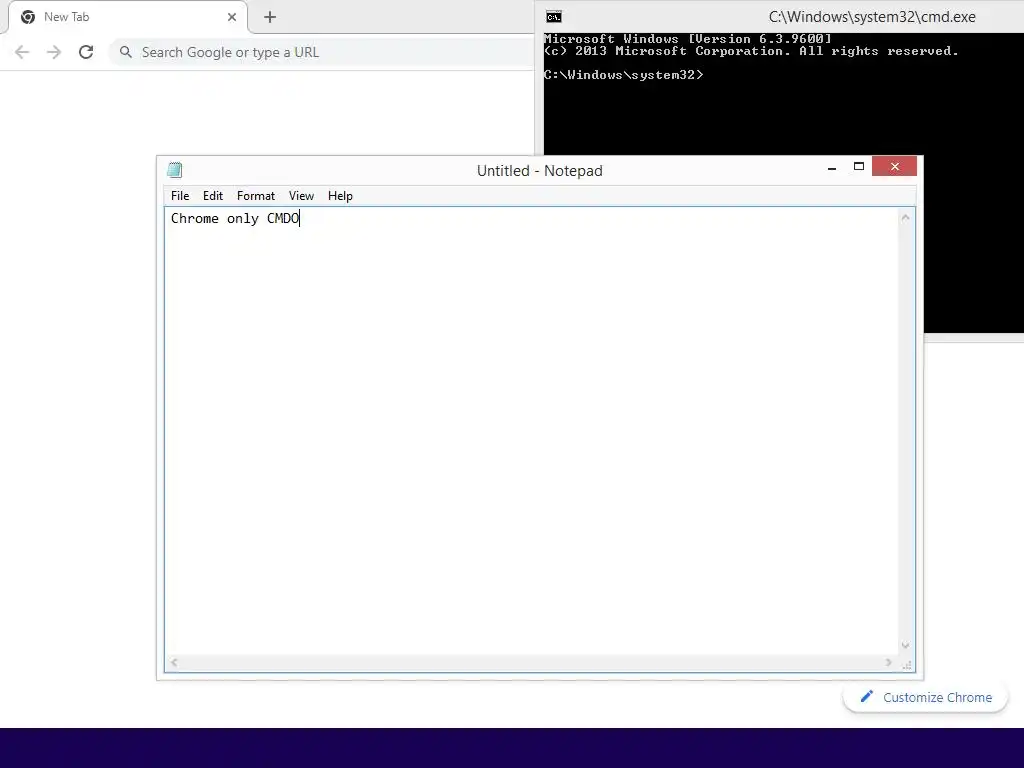Close the Untitled Notepad window

894,167
